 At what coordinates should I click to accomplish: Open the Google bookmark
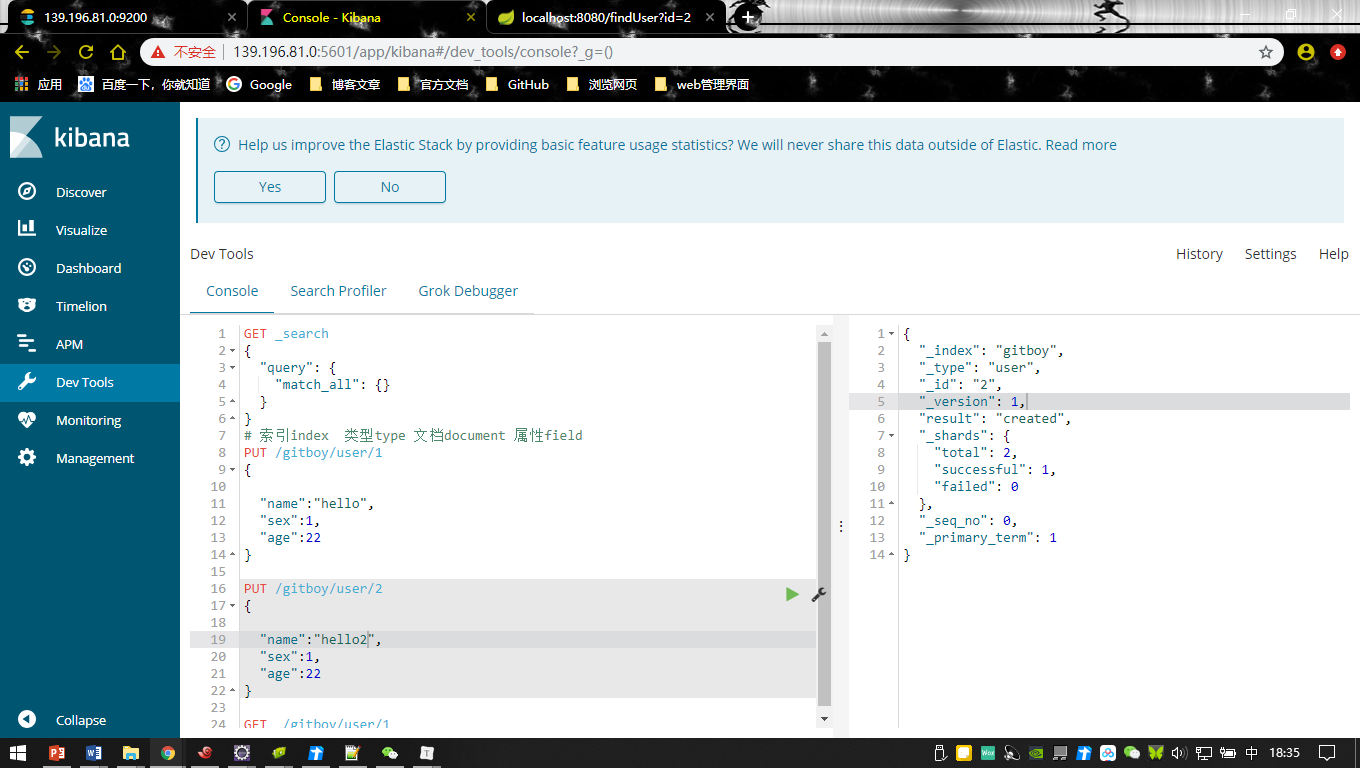(x=260, y=84)
